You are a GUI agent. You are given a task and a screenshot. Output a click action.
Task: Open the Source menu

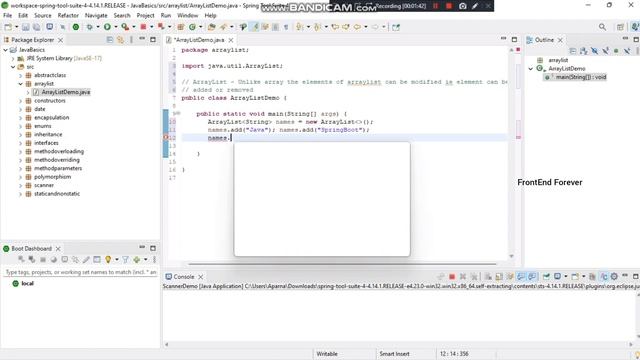pos(43,16)
